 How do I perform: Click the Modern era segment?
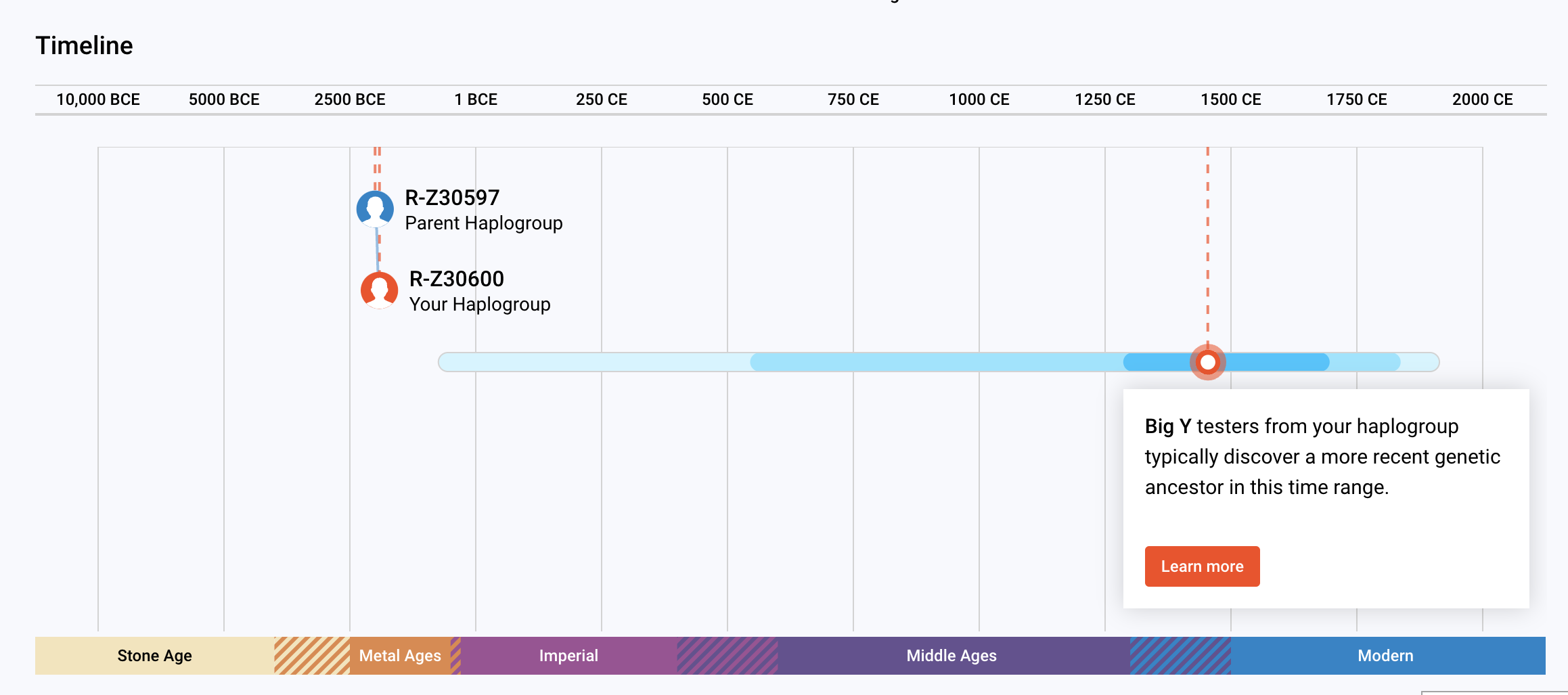click(x=1385, y=656)
